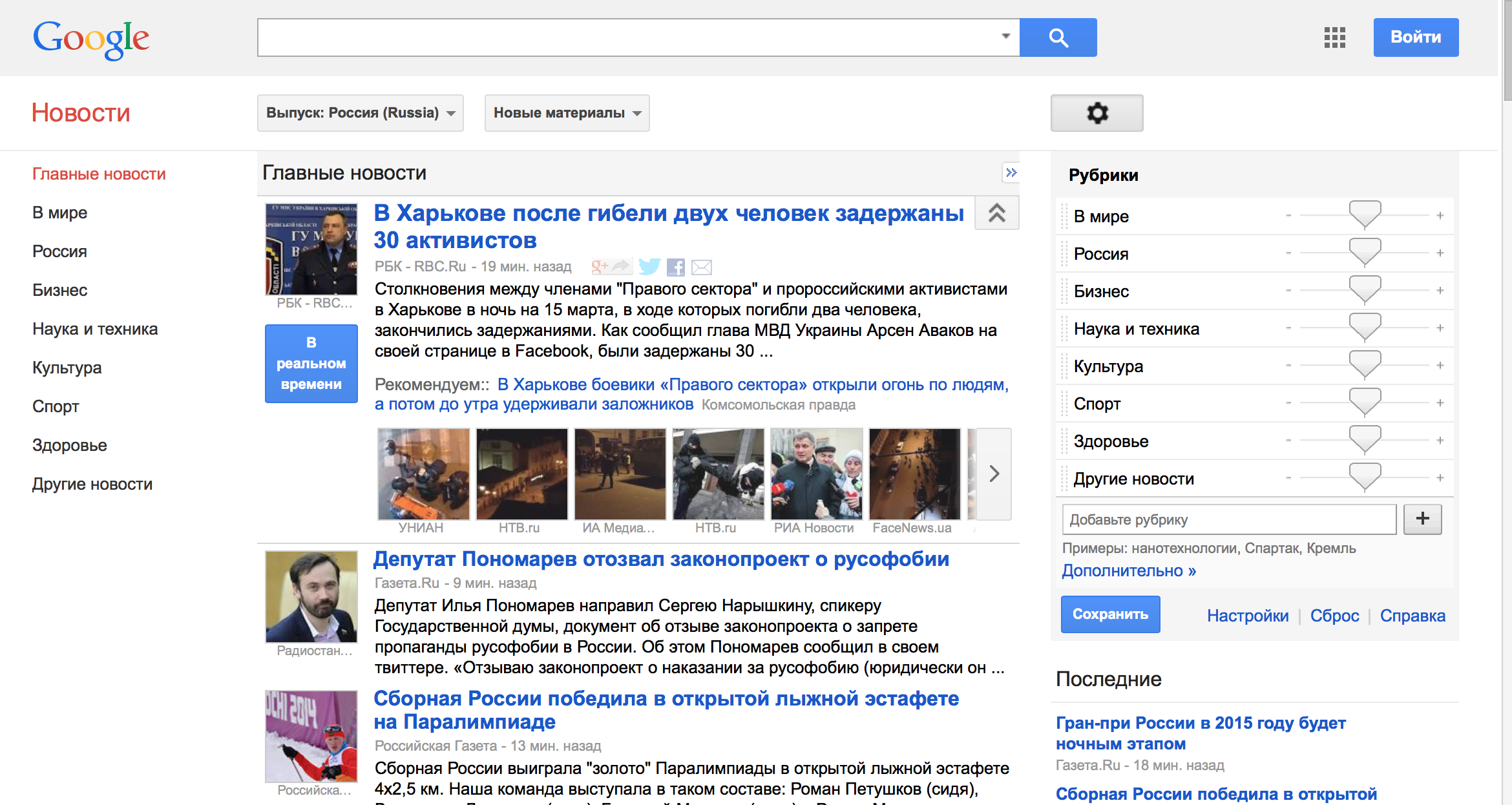This screenshot has width=1512, height=805.
Task: Select Здоровье in the left menu
Action: tap(70, 445)
